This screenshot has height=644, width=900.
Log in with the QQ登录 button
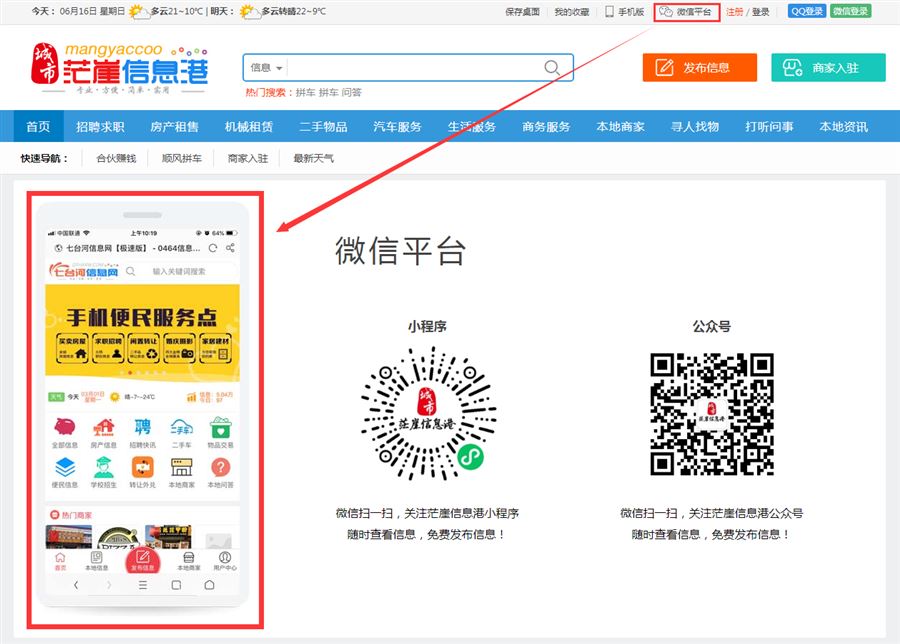point(807,12)
